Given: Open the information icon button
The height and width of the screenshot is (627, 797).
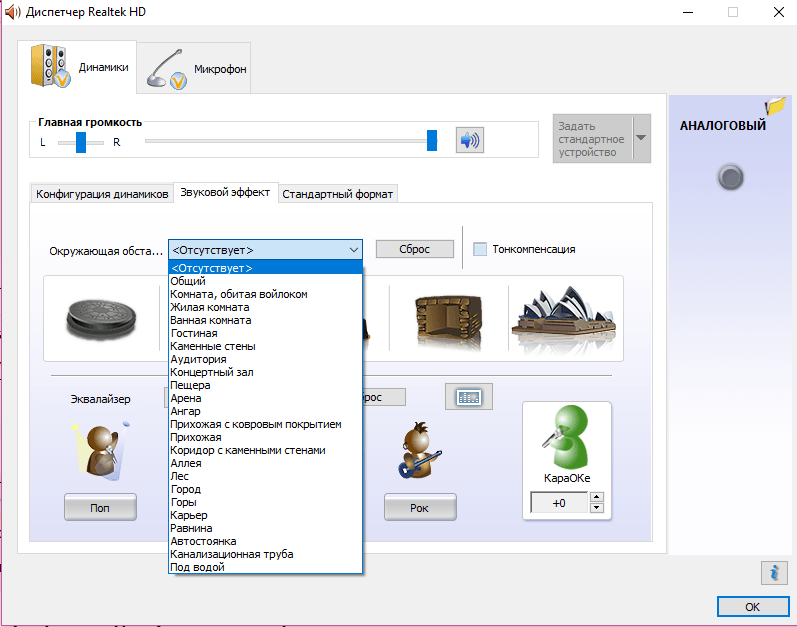Looking at the screenshot, I should coord(774,573).
